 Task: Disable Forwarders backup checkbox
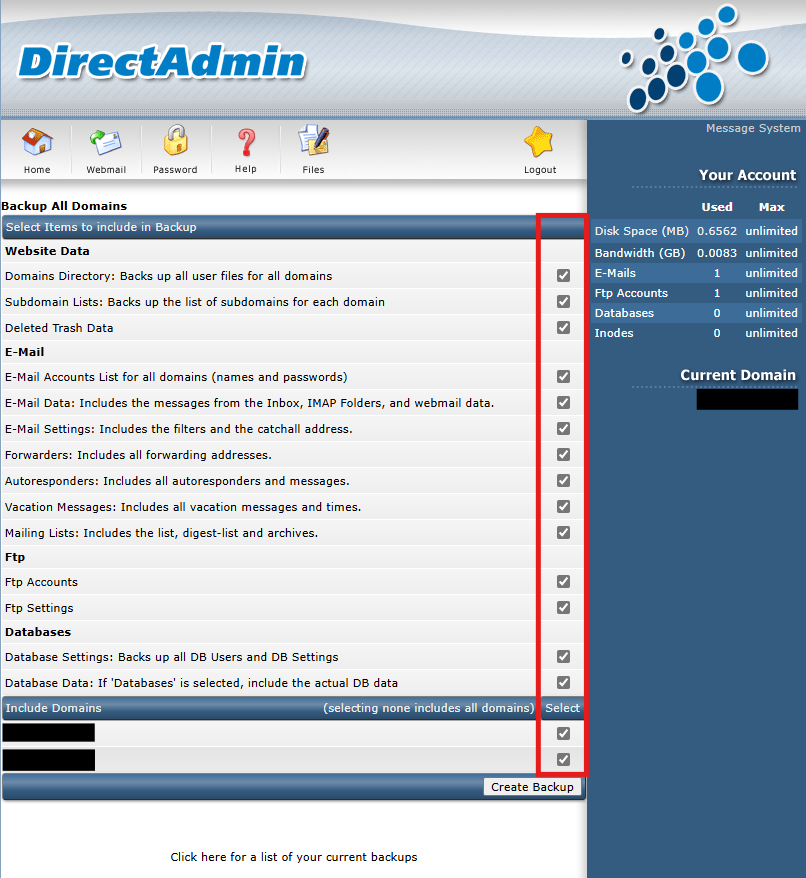tap(563, 454)
